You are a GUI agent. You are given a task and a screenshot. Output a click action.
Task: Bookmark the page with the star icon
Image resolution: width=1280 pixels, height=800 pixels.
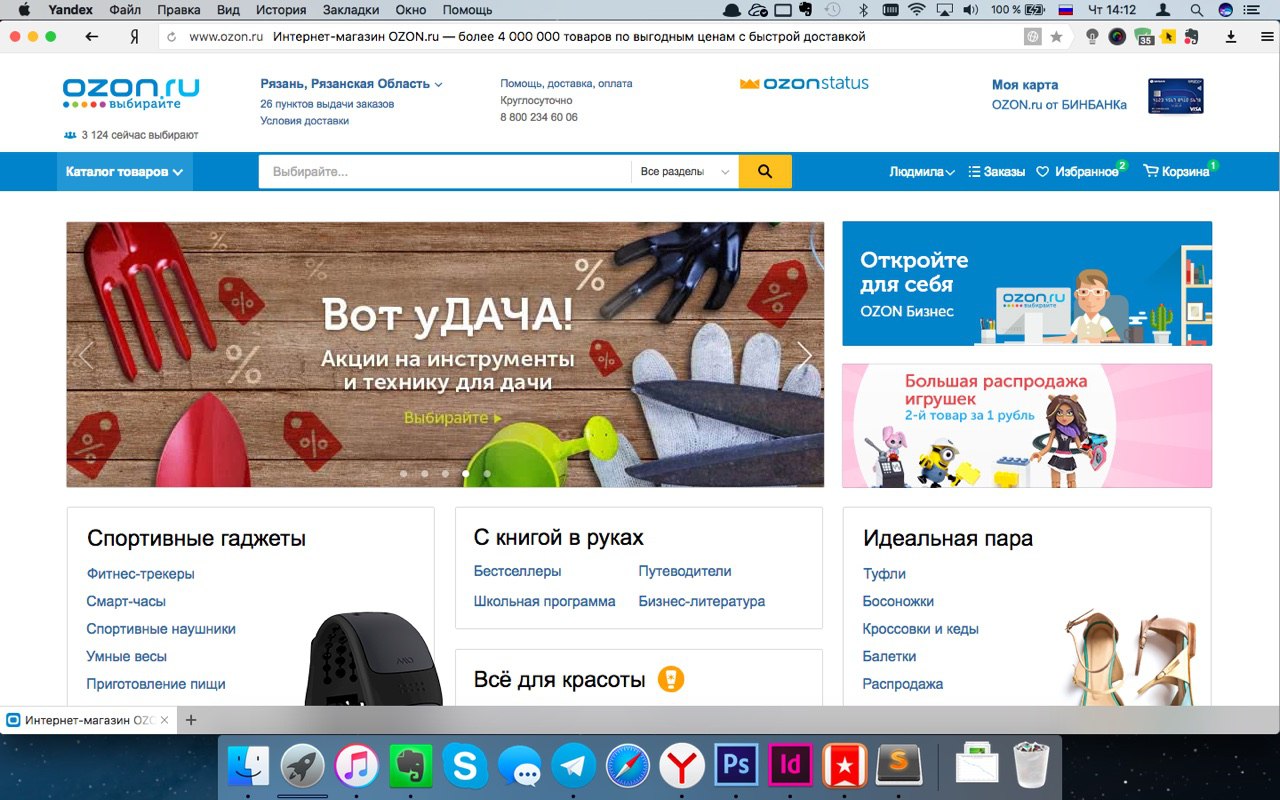point(1056,37)
